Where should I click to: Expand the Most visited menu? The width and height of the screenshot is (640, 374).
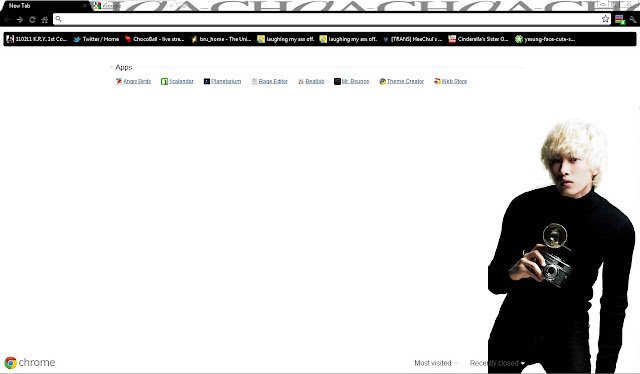[436, 363]
